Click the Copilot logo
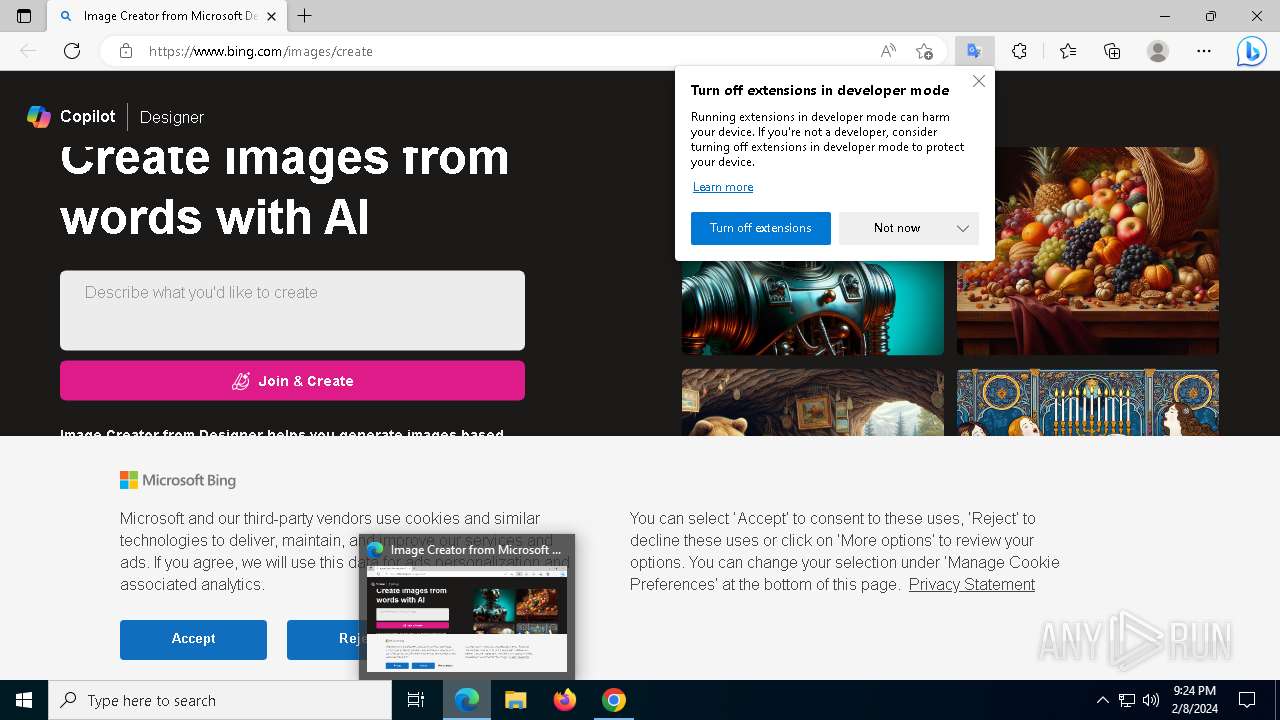1280x720 pixels. pos(71,116)
